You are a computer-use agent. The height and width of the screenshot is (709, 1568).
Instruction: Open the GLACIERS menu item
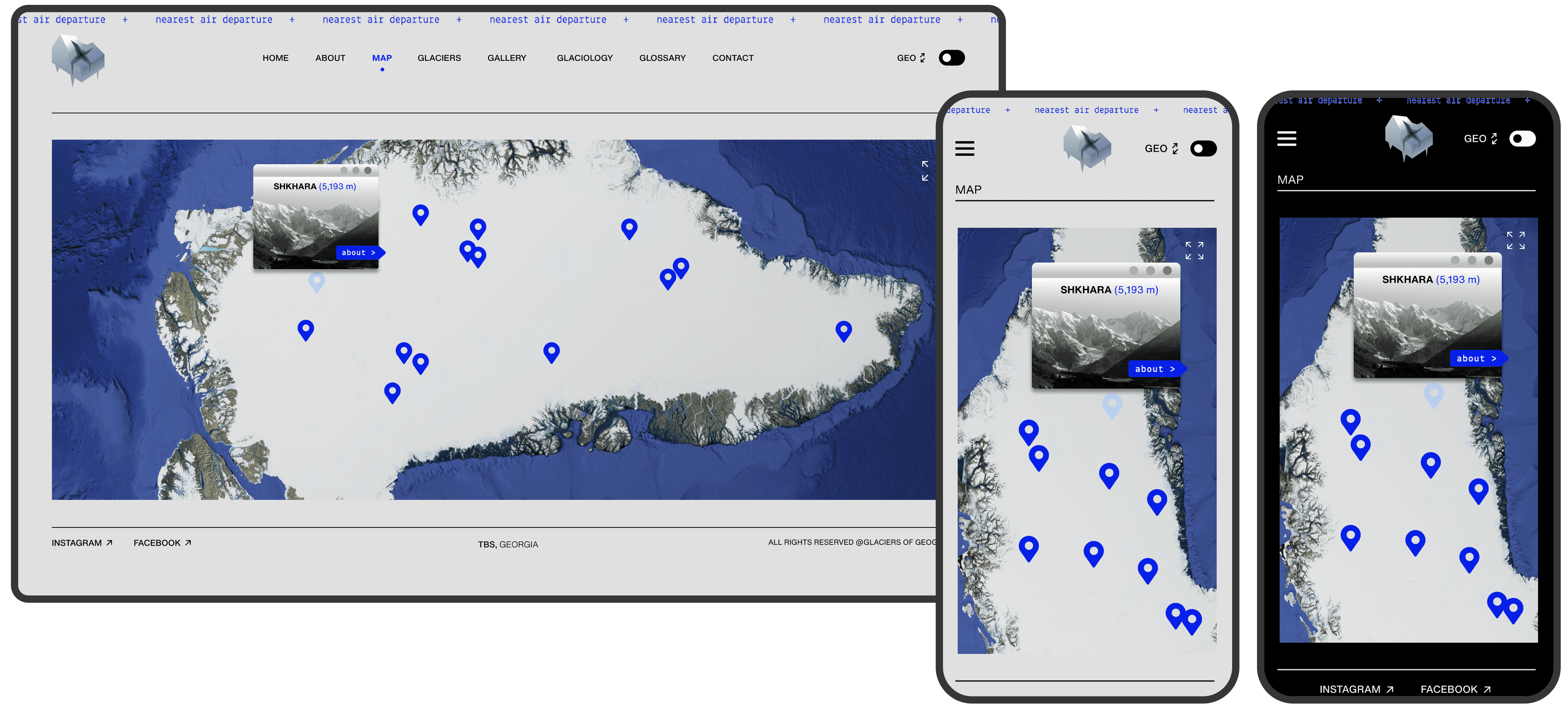439,58
